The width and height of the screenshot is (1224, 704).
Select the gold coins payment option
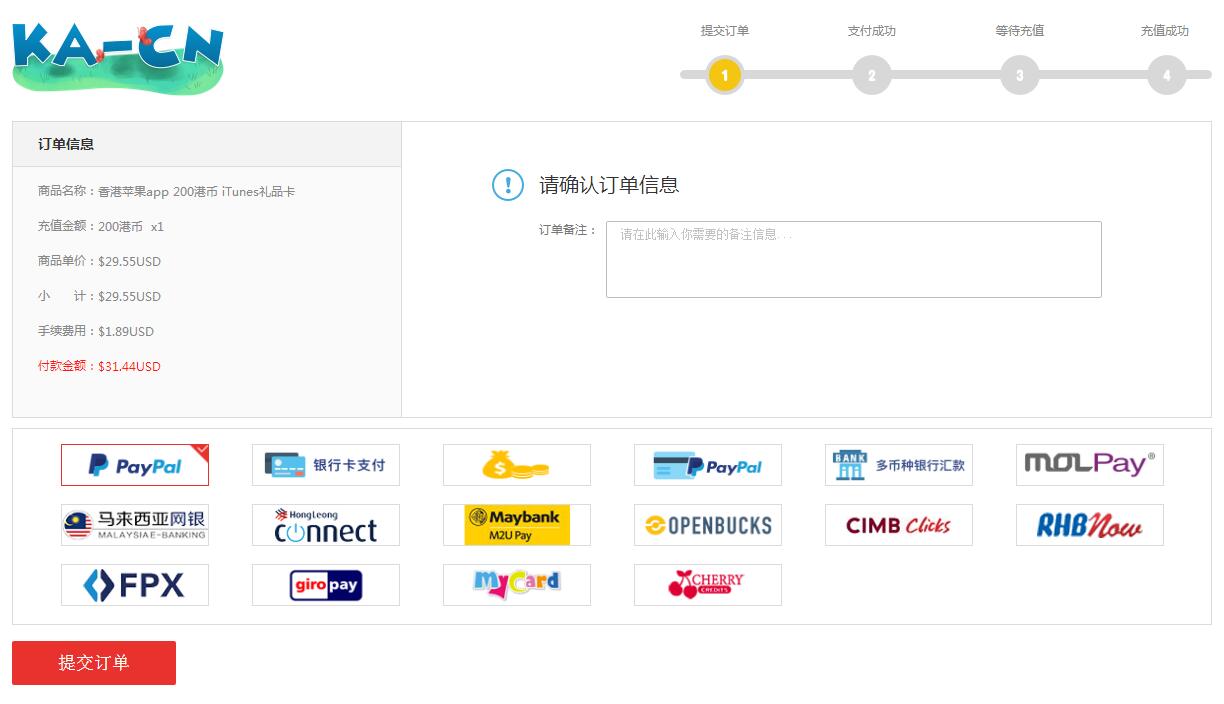(x=517, y=465)
